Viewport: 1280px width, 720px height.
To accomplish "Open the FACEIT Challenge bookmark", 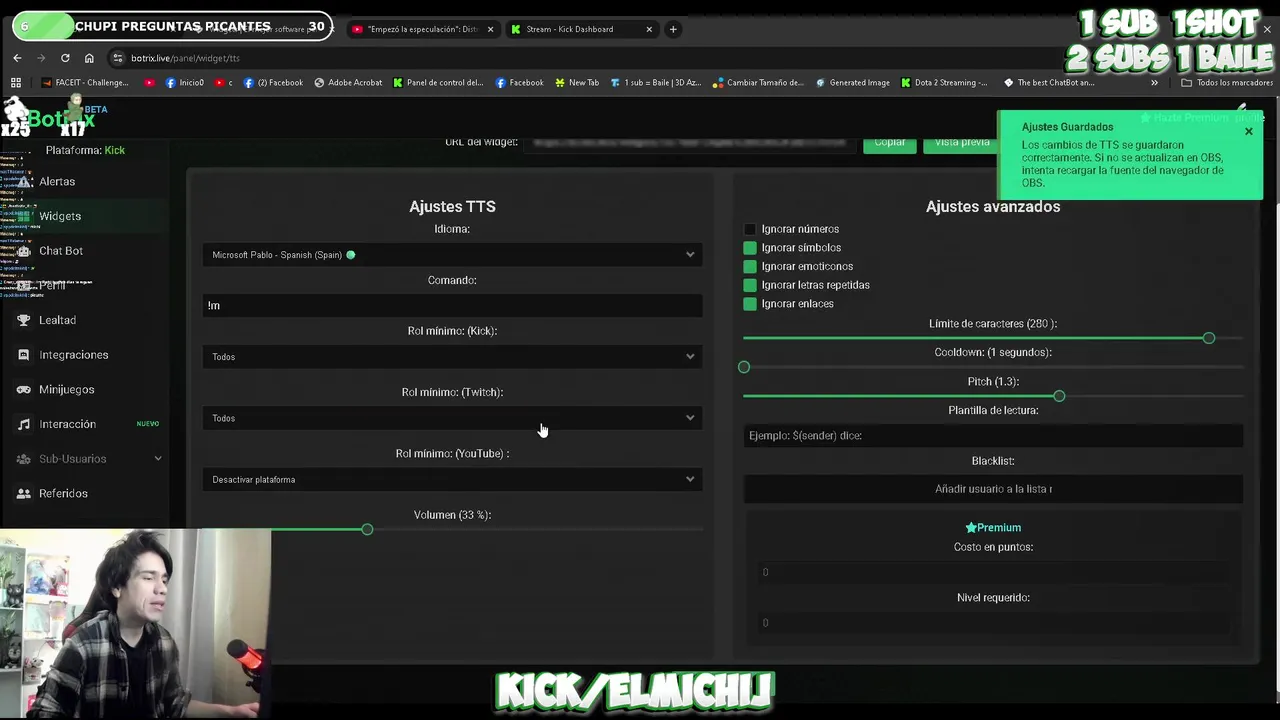I will tap(85, 83).
